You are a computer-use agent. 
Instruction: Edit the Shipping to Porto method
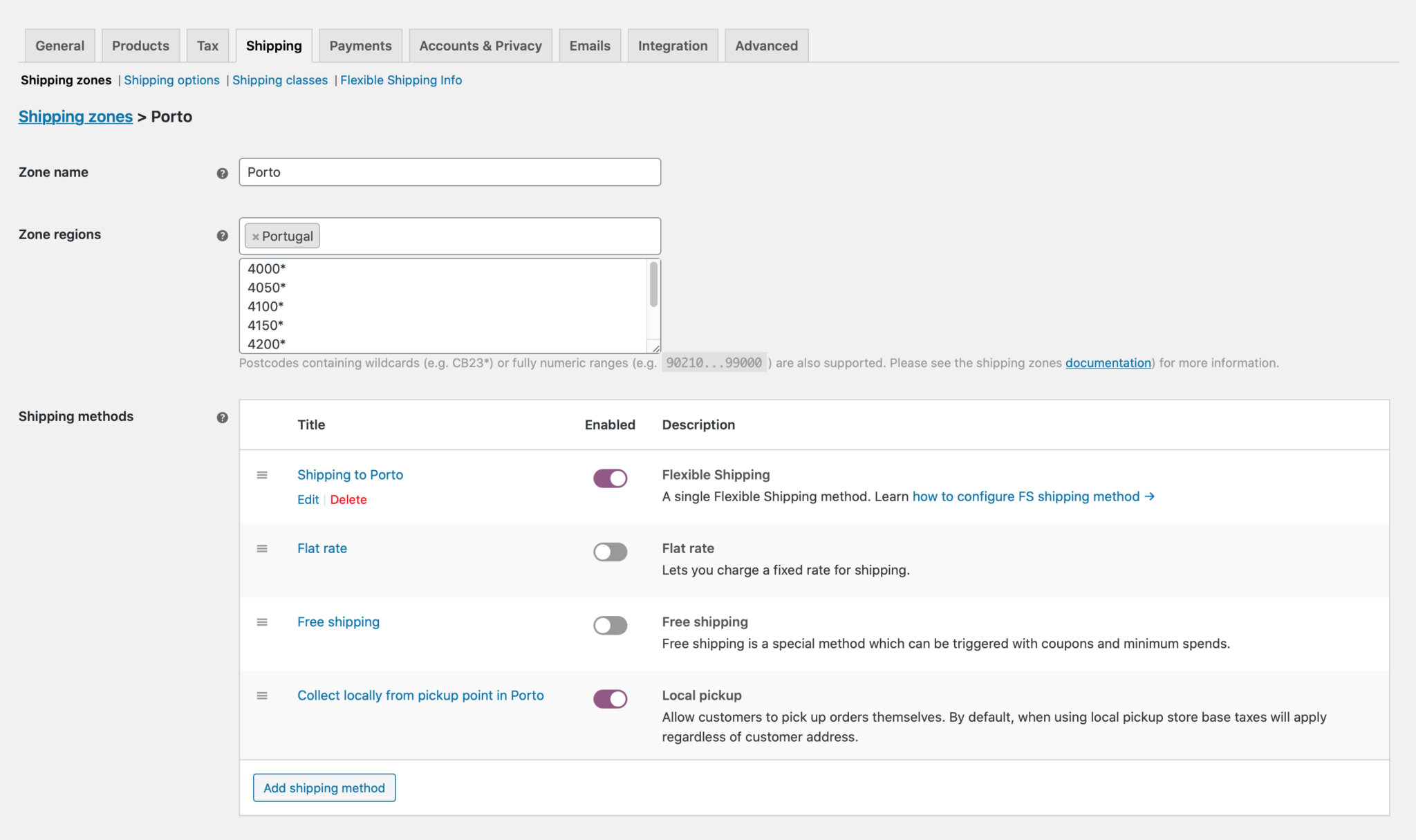click(x=308, y=499)
